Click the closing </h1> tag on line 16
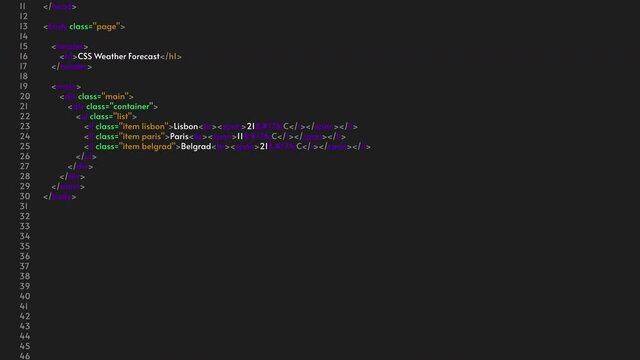 (x=171, y=56)
